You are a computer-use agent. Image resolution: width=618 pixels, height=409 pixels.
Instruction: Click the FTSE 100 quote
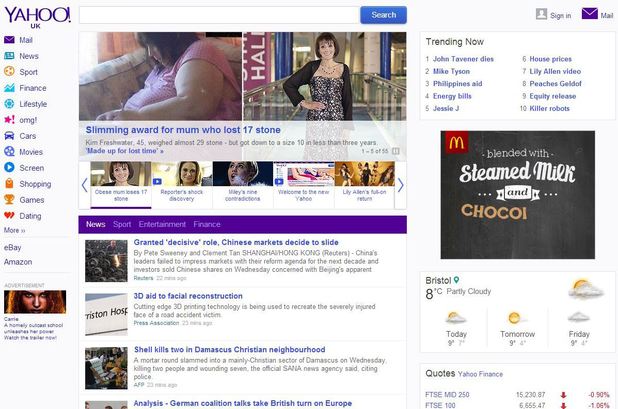[440, 405]
